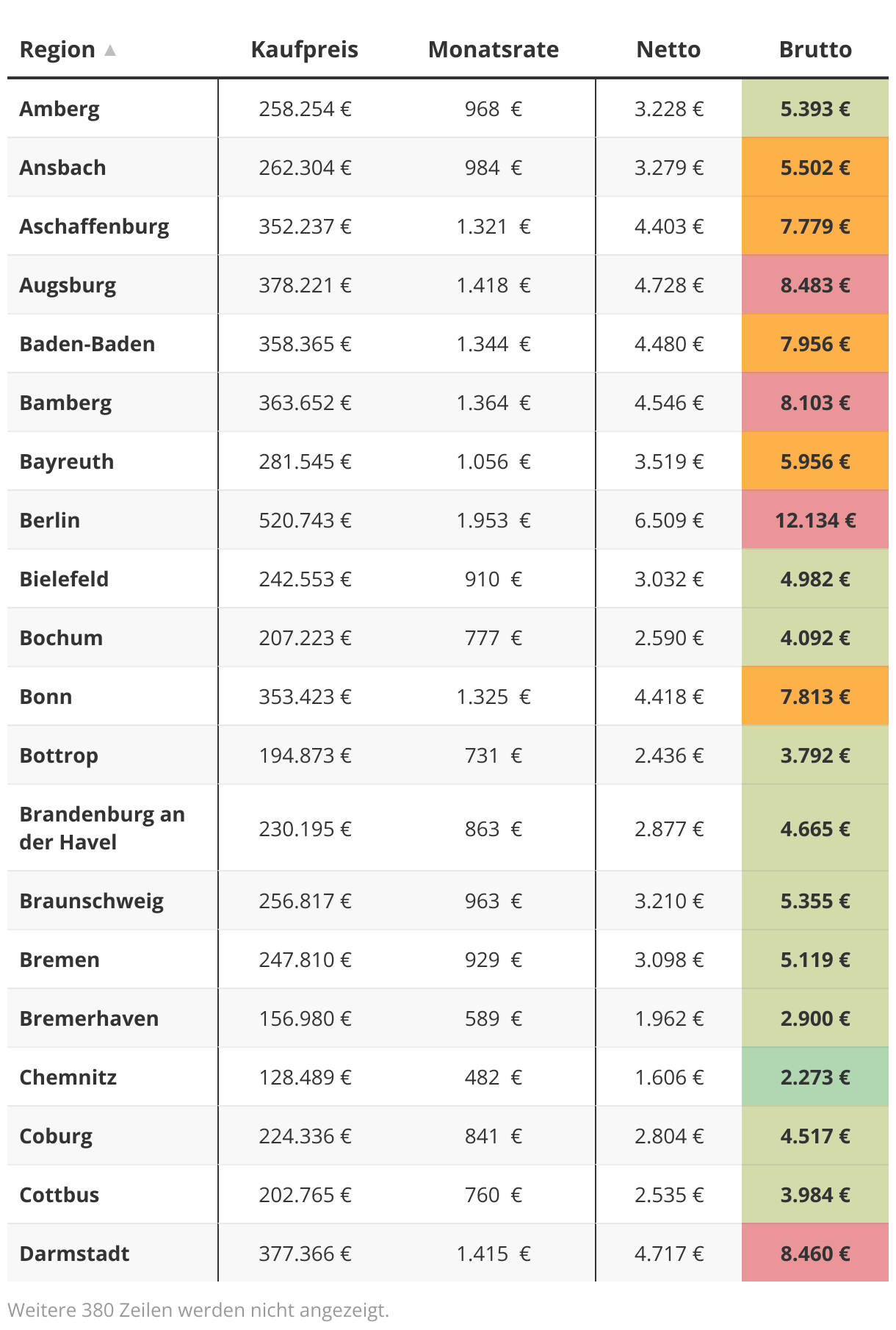Click the Augsburg region name
This screenshot has width=896, height=1330.
(x=68, y=285)
